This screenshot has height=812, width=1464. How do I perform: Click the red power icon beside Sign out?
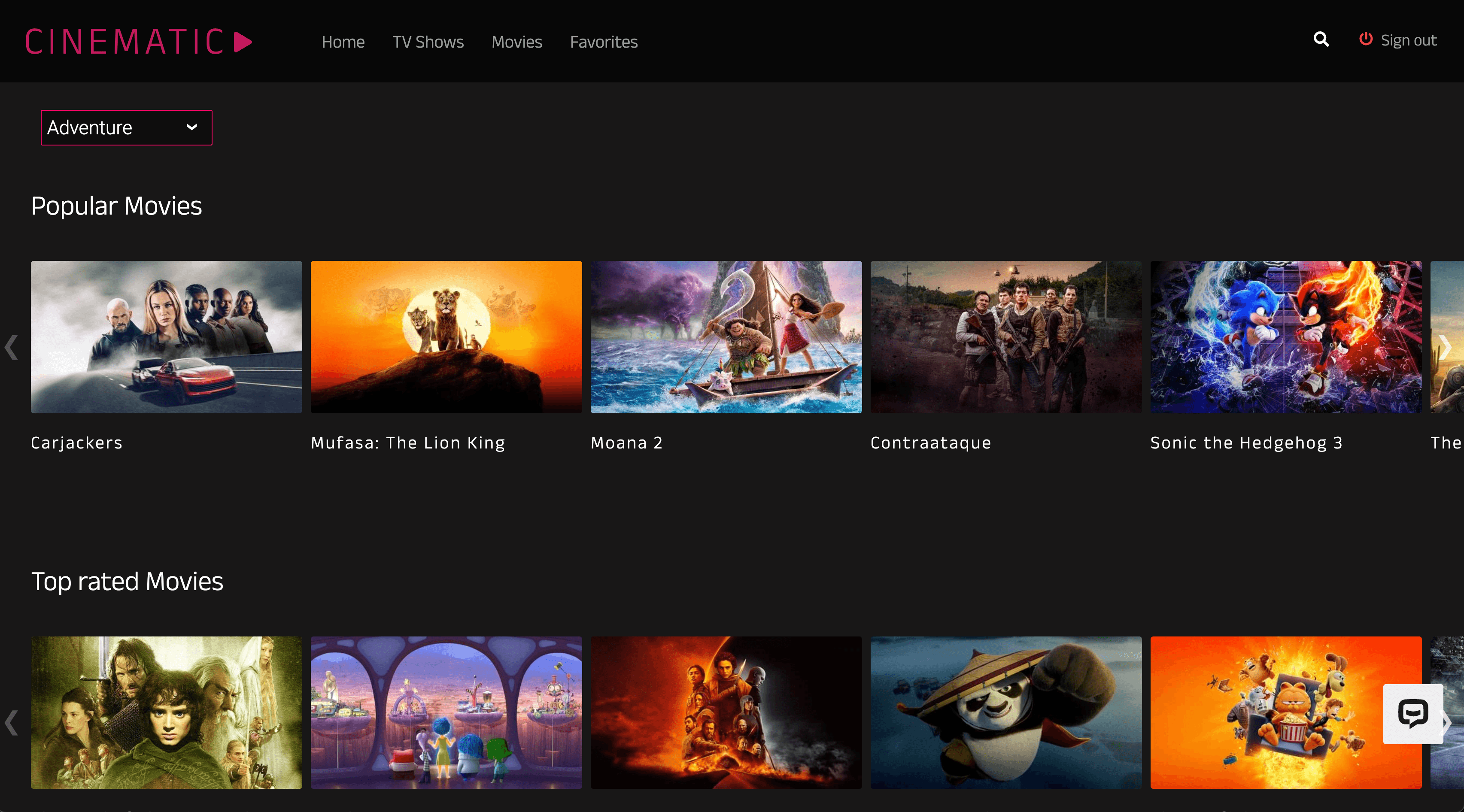(x=1366, y=39)
